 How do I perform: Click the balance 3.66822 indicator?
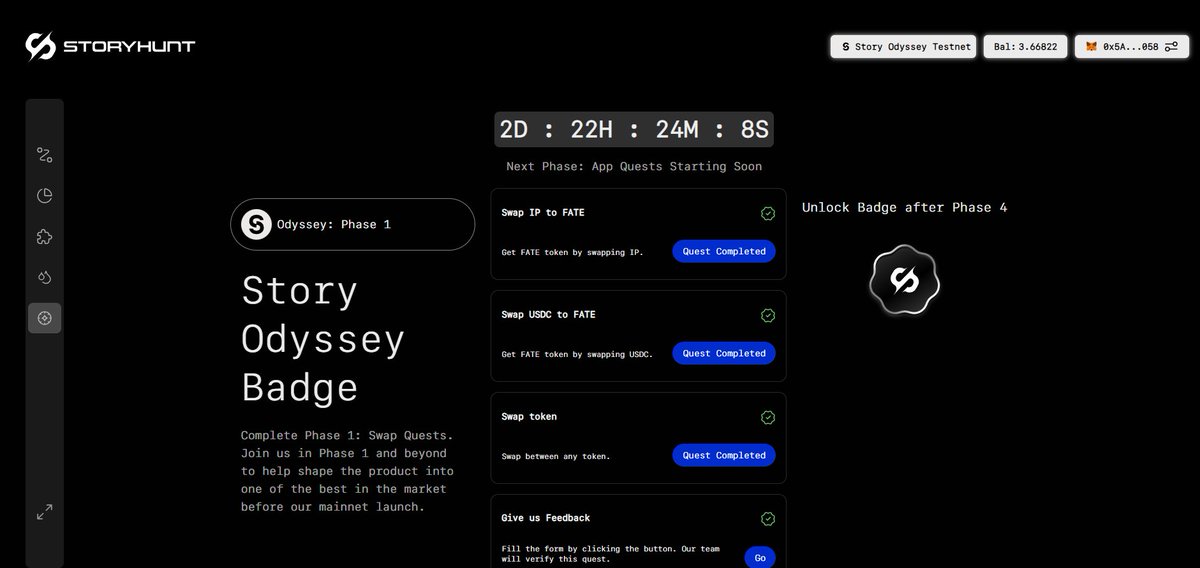1025,46
